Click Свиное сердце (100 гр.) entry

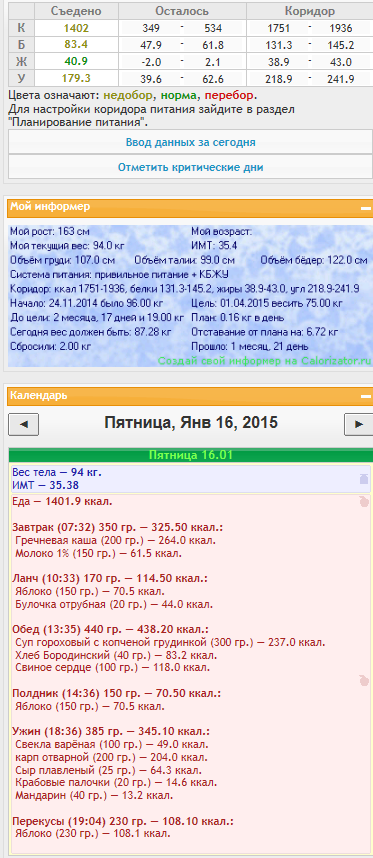112,668
